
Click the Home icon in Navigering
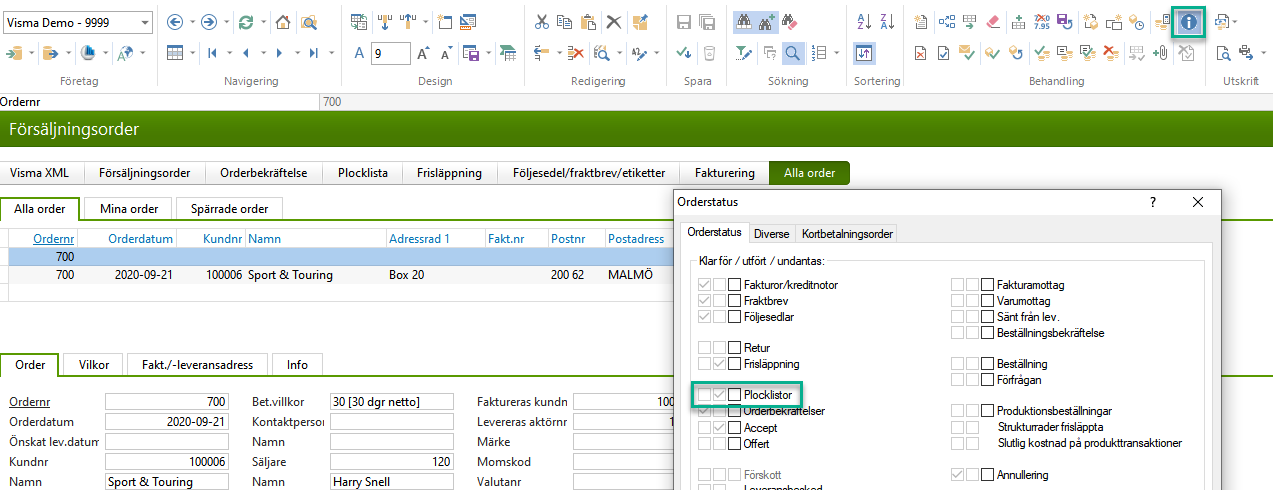pyautogui.click(x=283, y=22)
